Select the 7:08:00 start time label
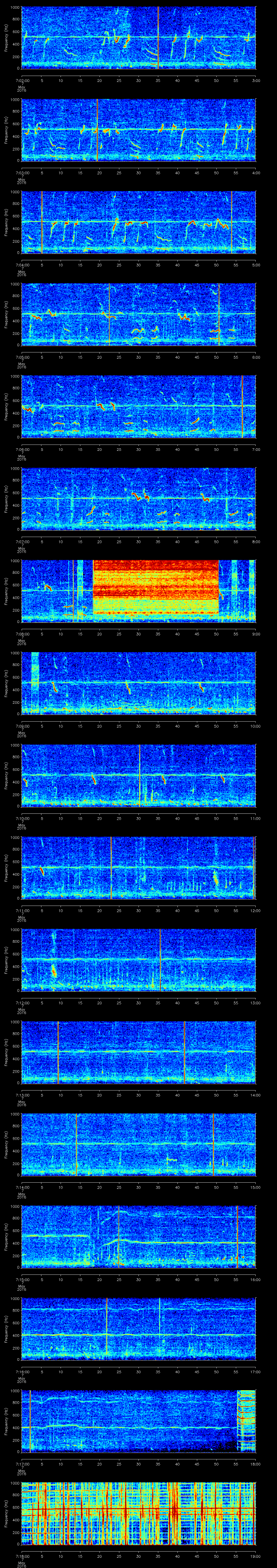The width and height of the screenshot is (277, 1568). 22,634
